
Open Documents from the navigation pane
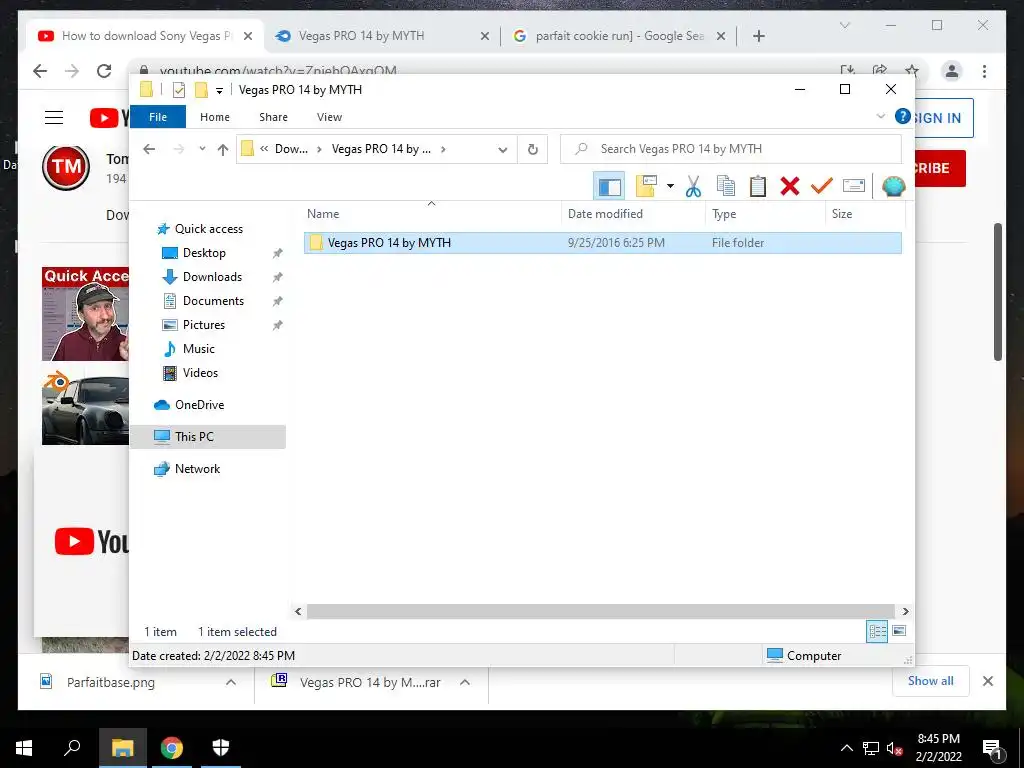pos(213,301)
